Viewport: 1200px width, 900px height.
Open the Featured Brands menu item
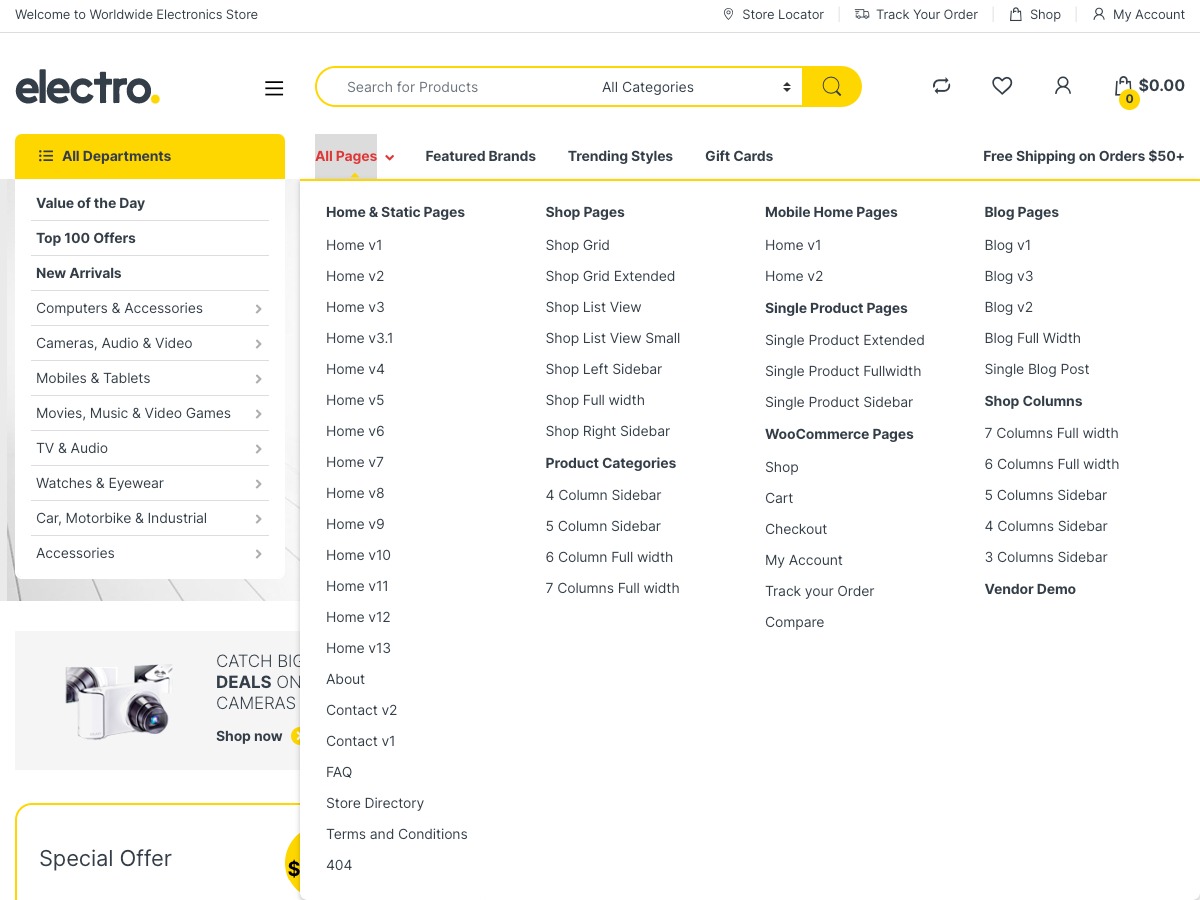point(480,156)
